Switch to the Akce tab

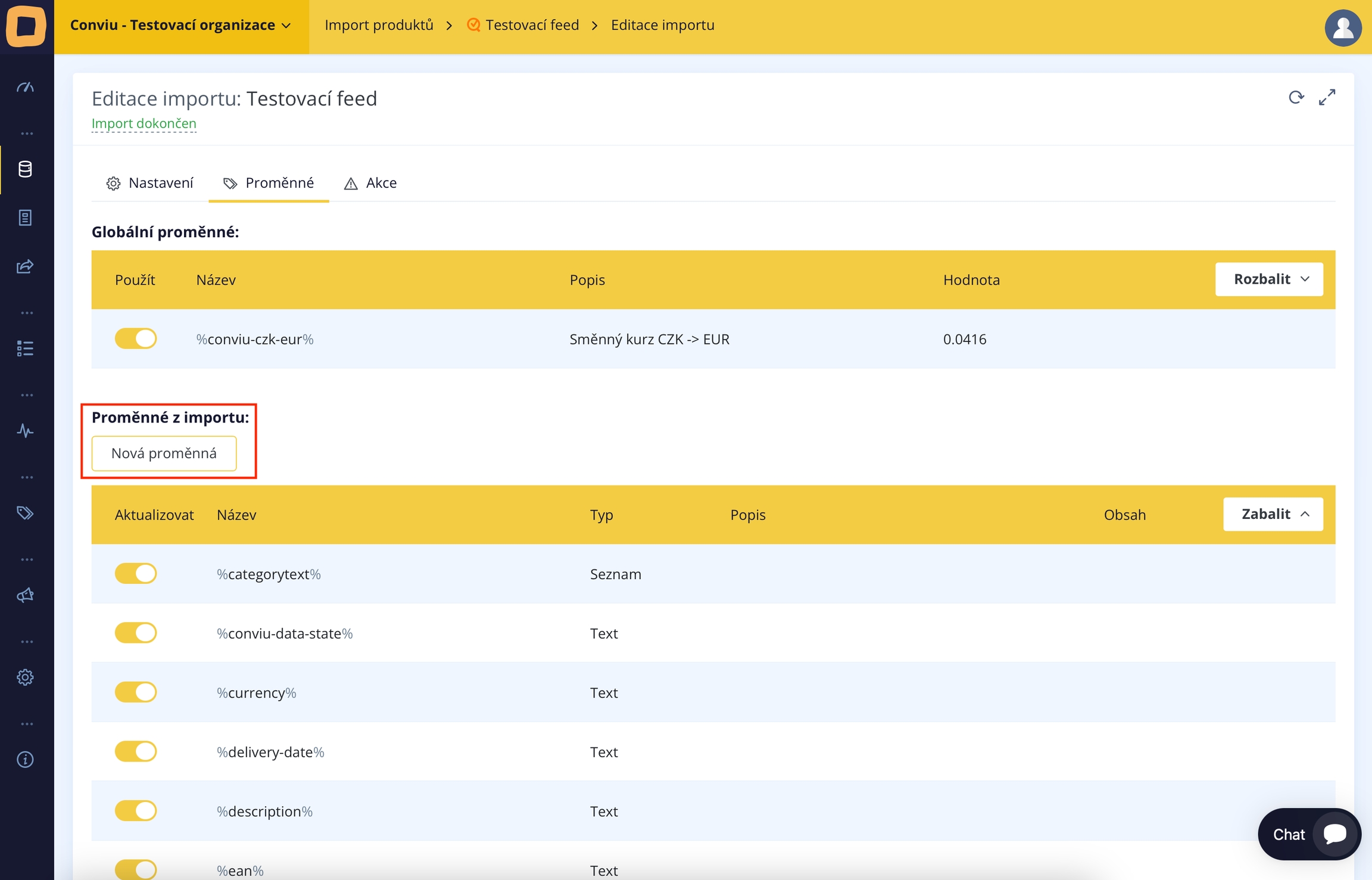point(370,183)
